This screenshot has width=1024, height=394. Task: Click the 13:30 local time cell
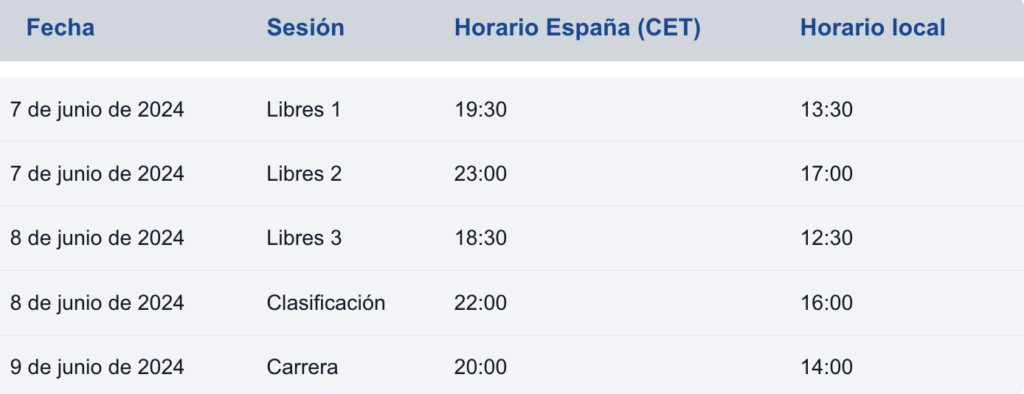tap(827, 110)
